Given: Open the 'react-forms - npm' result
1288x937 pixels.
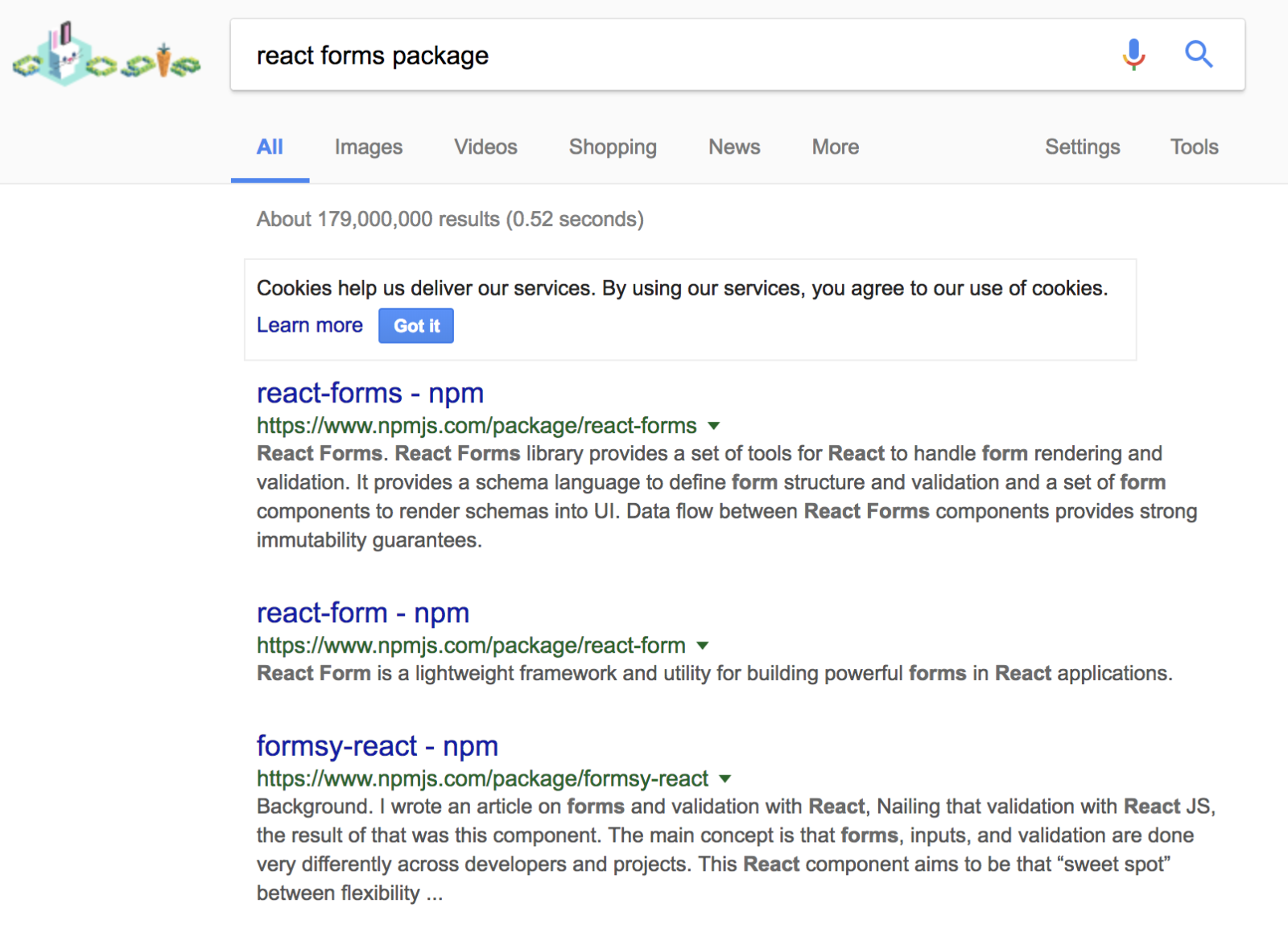Looking at the screenshot, I should (x=370, y=393).
